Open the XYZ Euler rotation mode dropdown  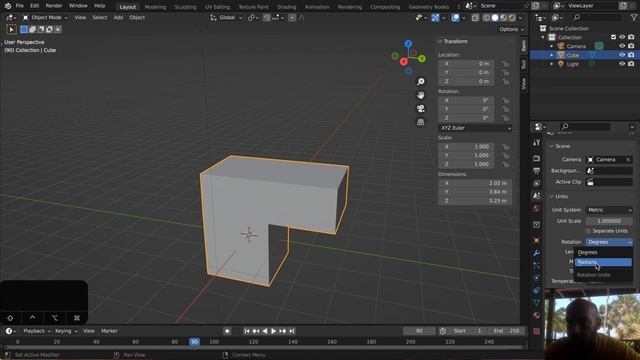pyautogui.click(x=475, y=128)
